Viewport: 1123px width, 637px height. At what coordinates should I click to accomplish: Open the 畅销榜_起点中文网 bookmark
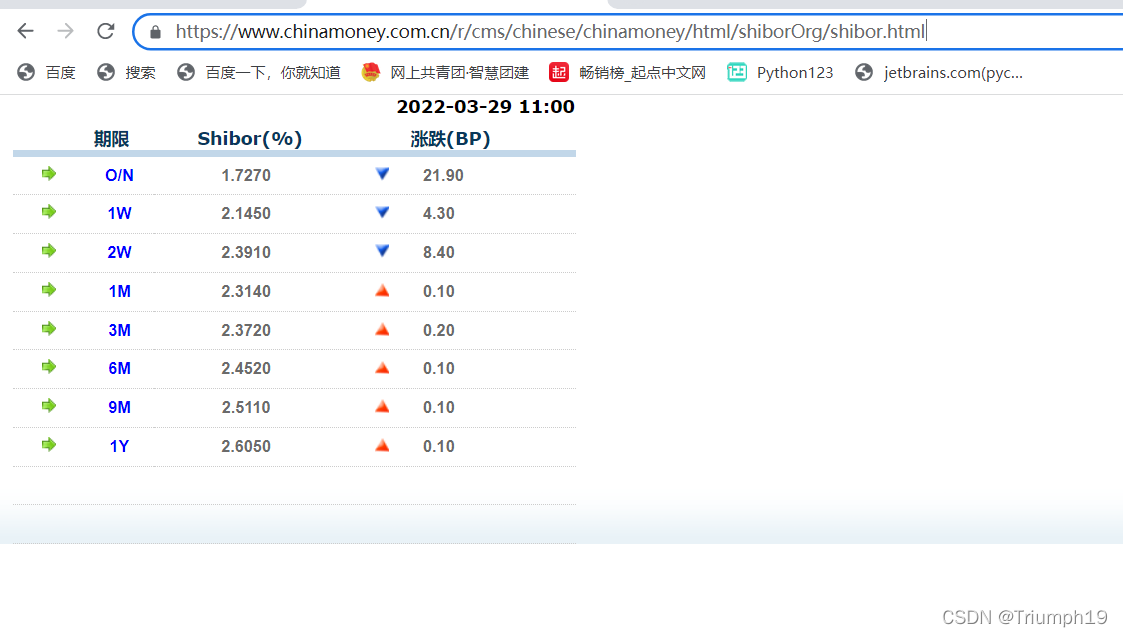627,72
